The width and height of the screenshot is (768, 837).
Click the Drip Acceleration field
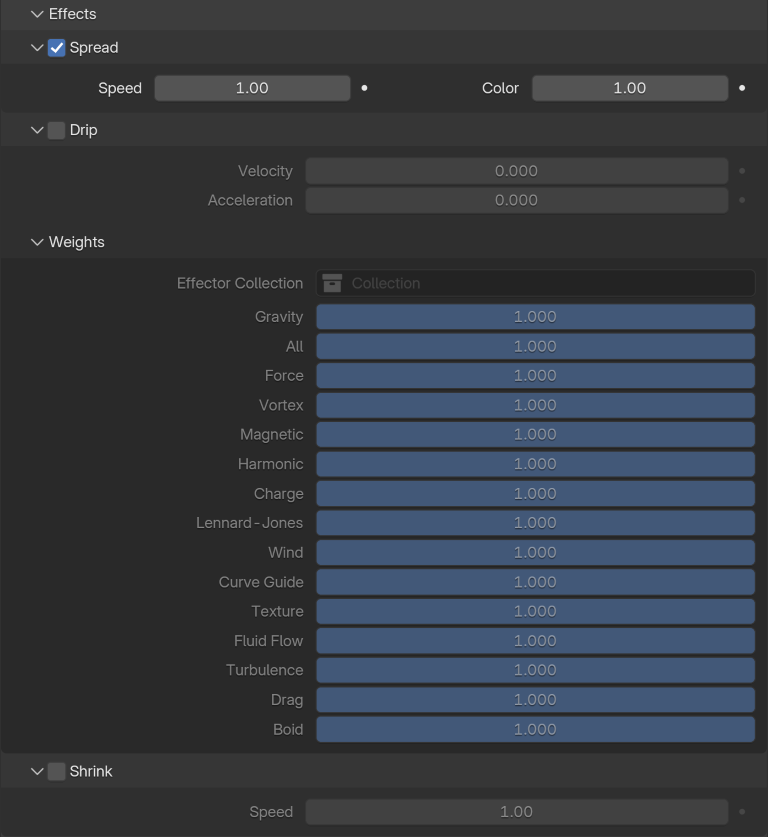517,200
